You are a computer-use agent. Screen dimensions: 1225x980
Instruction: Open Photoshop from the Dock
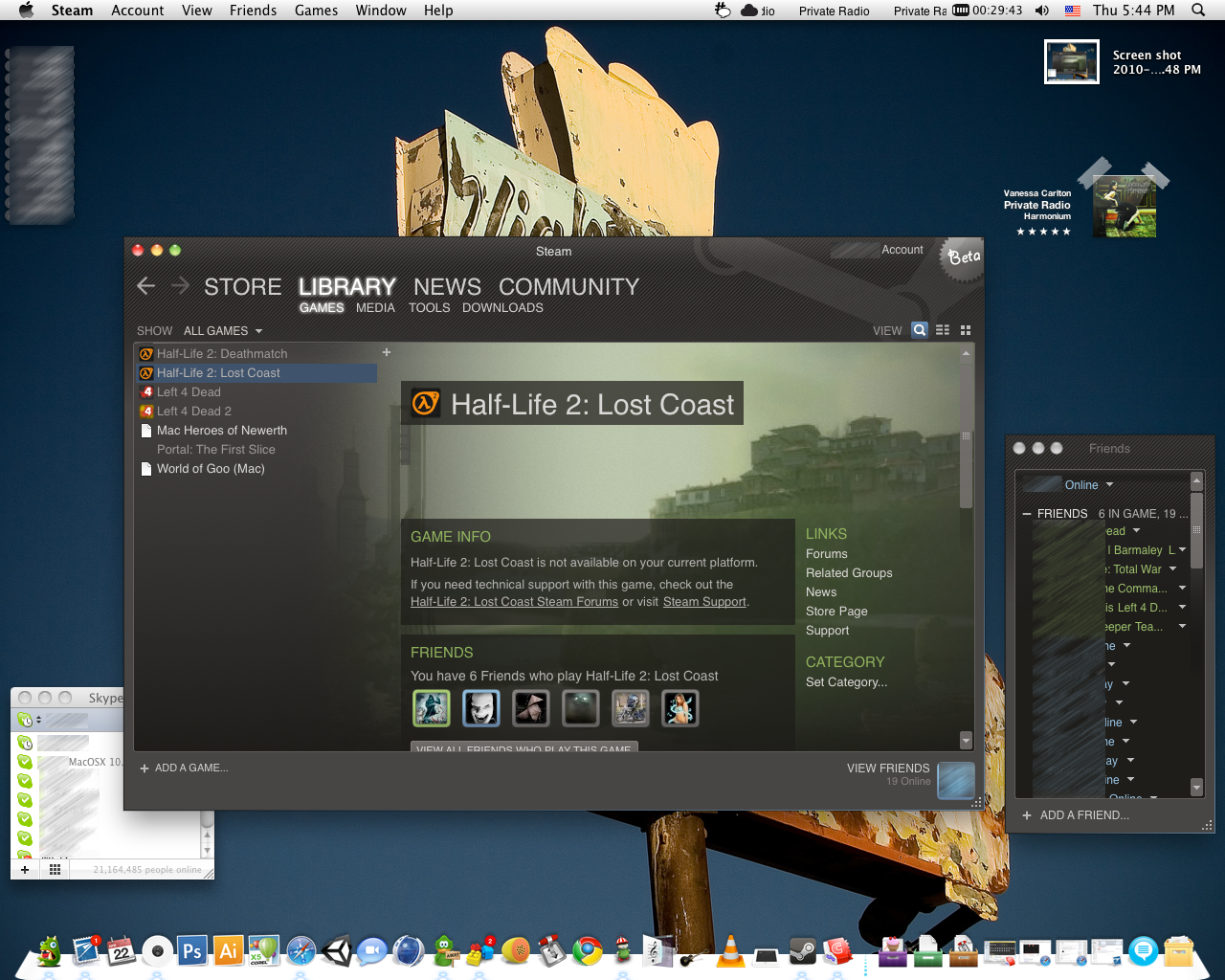point(192,951)
